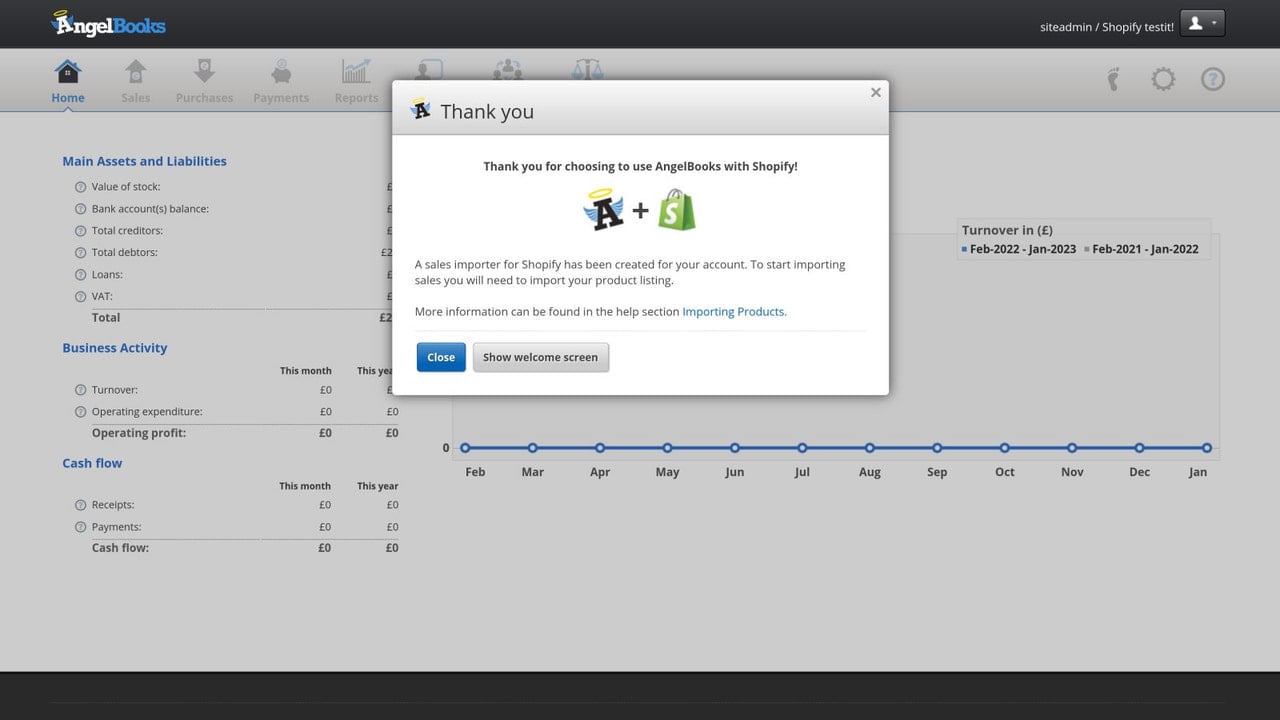Select the Home tab
This screenshot has height=720, width=1280.
point(67,81)
